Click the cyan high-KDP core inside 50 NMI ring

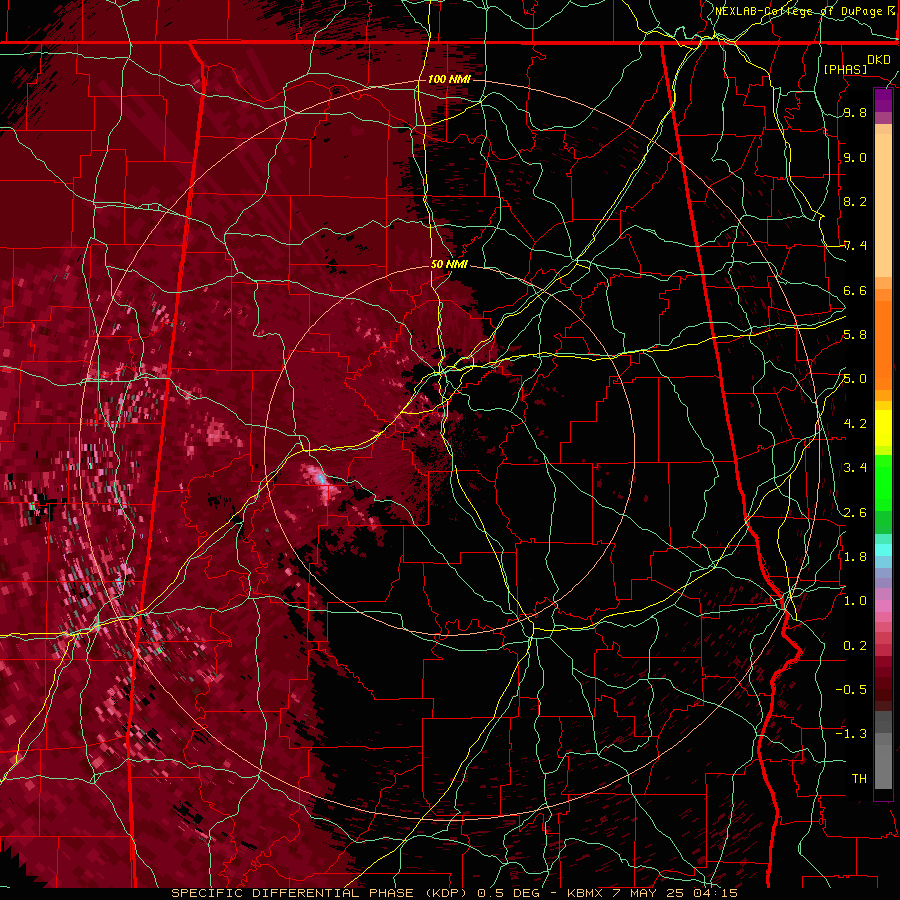(x=320, y=478)
